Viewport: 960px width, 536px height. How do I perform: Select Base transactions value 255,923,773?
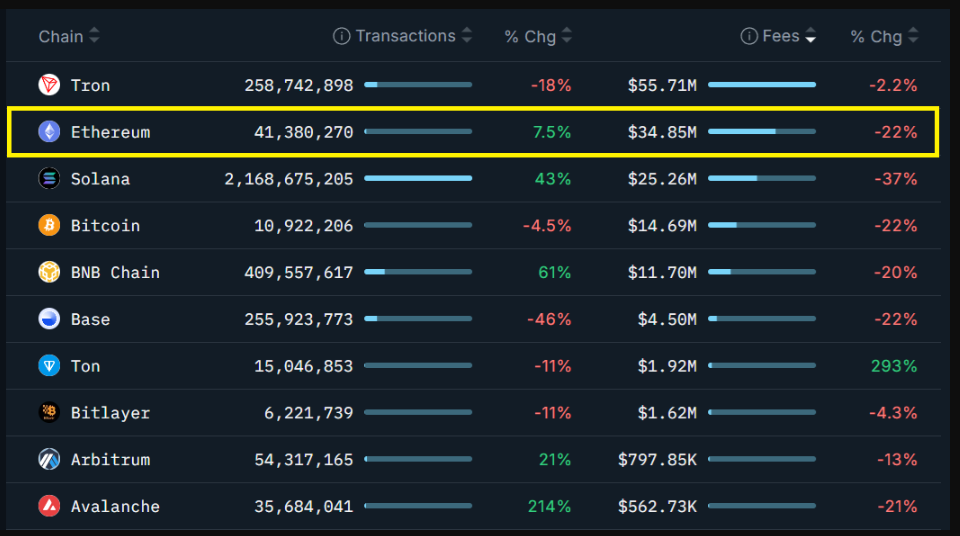click(x=299, y=320)
